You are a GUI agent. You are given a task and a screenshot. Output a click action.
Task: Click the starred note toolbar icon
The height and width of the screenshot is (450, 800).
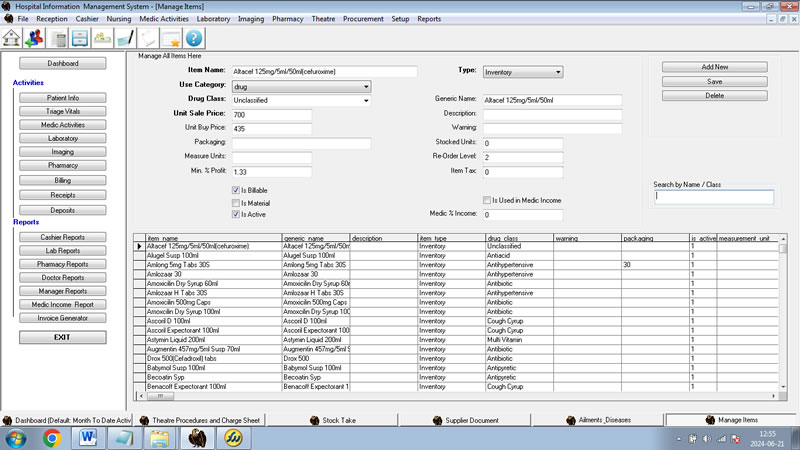(171, 38)
